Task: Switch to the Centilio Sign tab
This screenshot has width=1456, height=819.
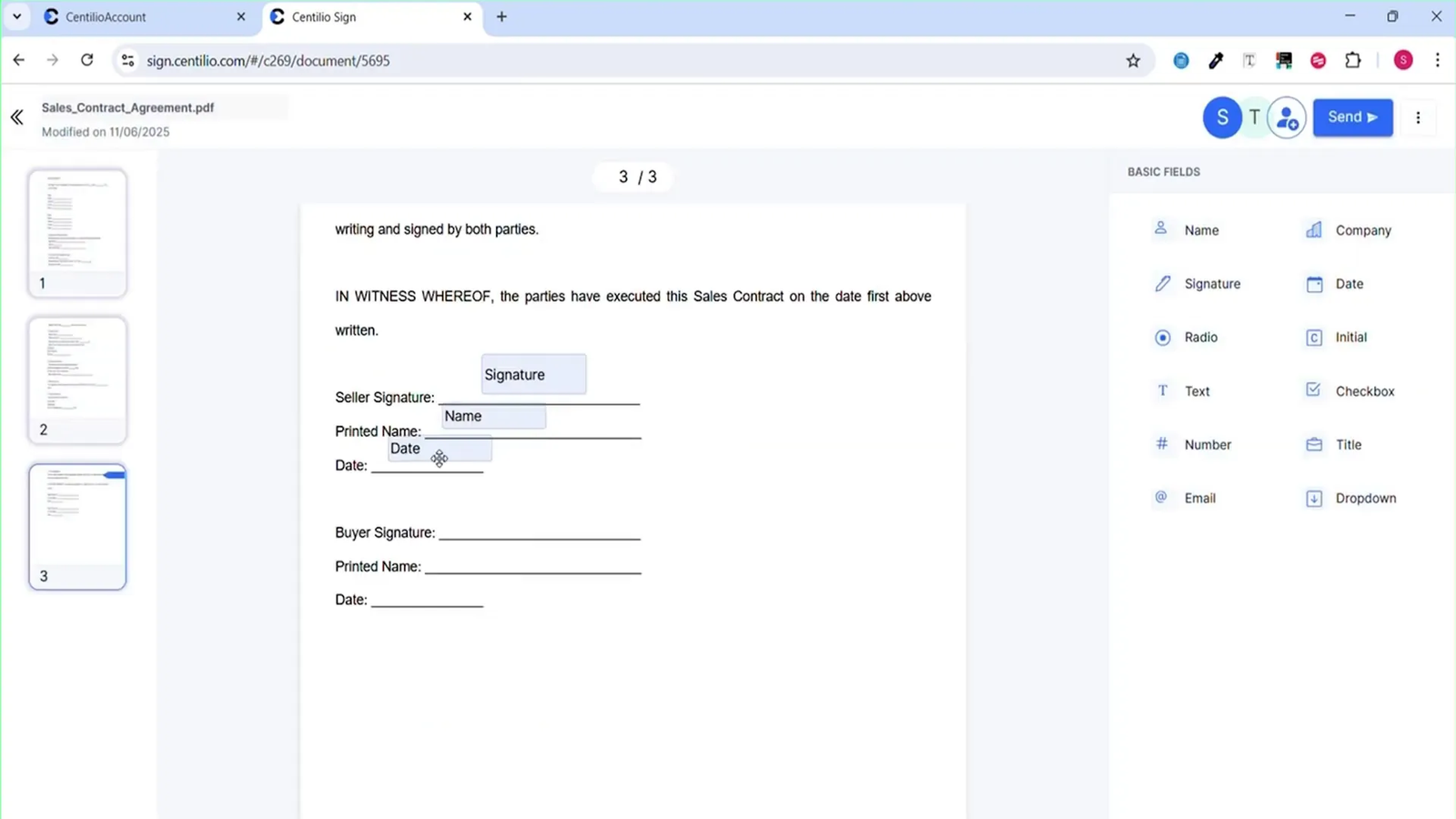Action: click(373, 17)
